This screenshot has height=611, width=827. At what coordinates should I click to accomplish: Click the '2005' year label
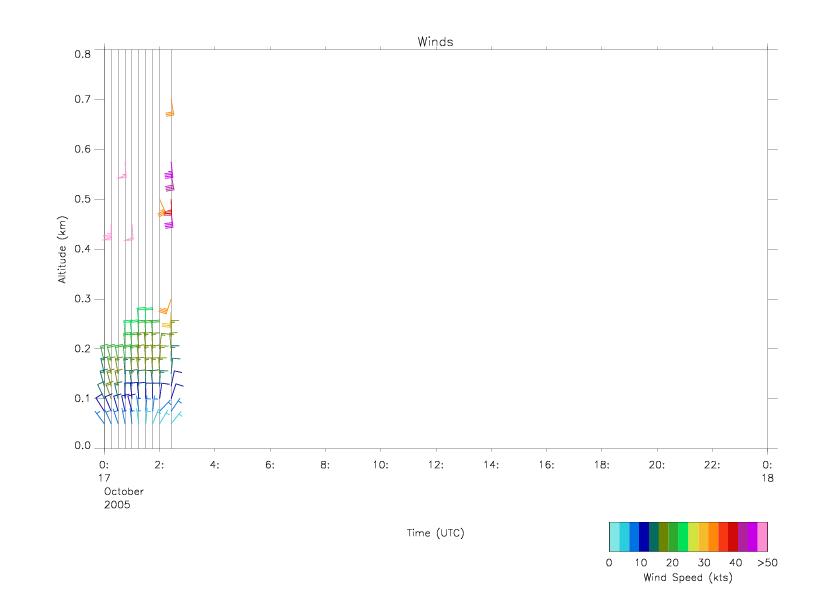pyautogui.click(x=117, y=504)
